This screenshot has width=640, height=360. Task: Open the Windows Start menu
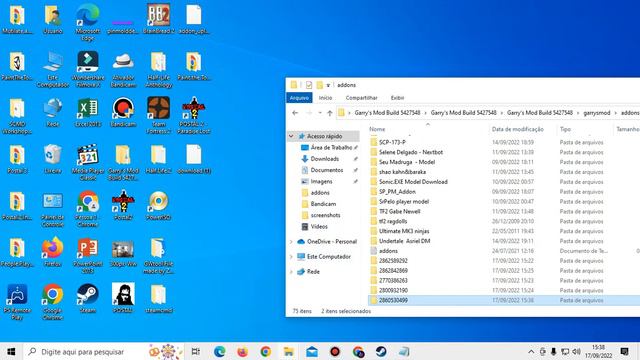pyautogui.click(x=11, y=351)
